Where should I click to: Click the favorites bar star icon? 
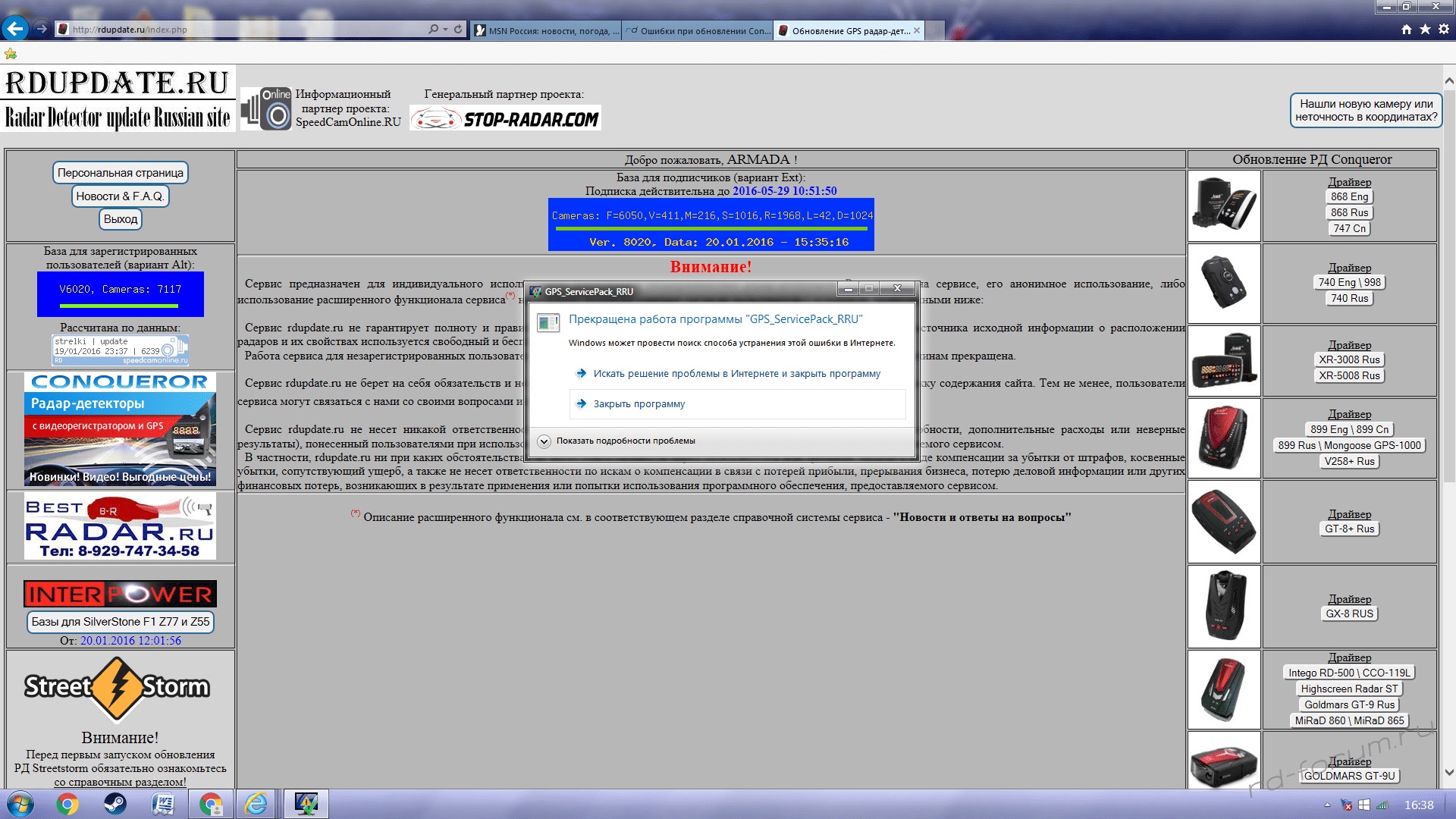tap(11, 54)
